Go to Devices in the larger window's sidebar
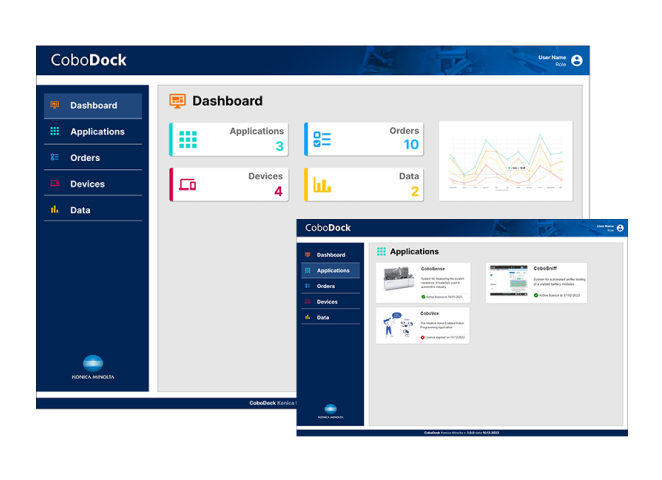Viewport: 662px width, 480px height. [x=87, y=184]
